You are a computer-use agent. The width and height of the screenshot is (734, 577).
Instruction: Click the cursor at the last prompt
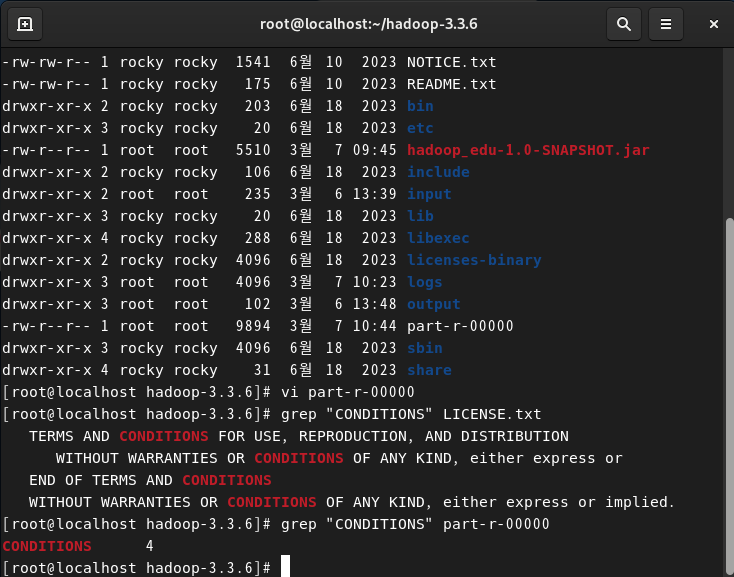click(x=285, y=567)
